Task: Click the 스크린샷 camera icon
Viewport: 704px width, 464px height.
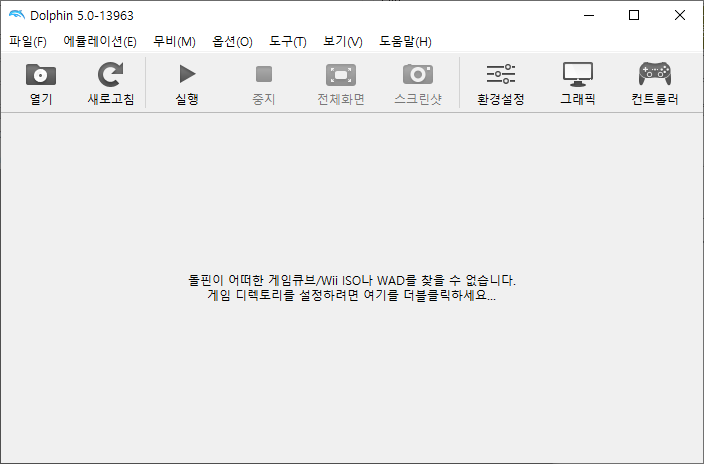Action: click(x=418, y=74)
